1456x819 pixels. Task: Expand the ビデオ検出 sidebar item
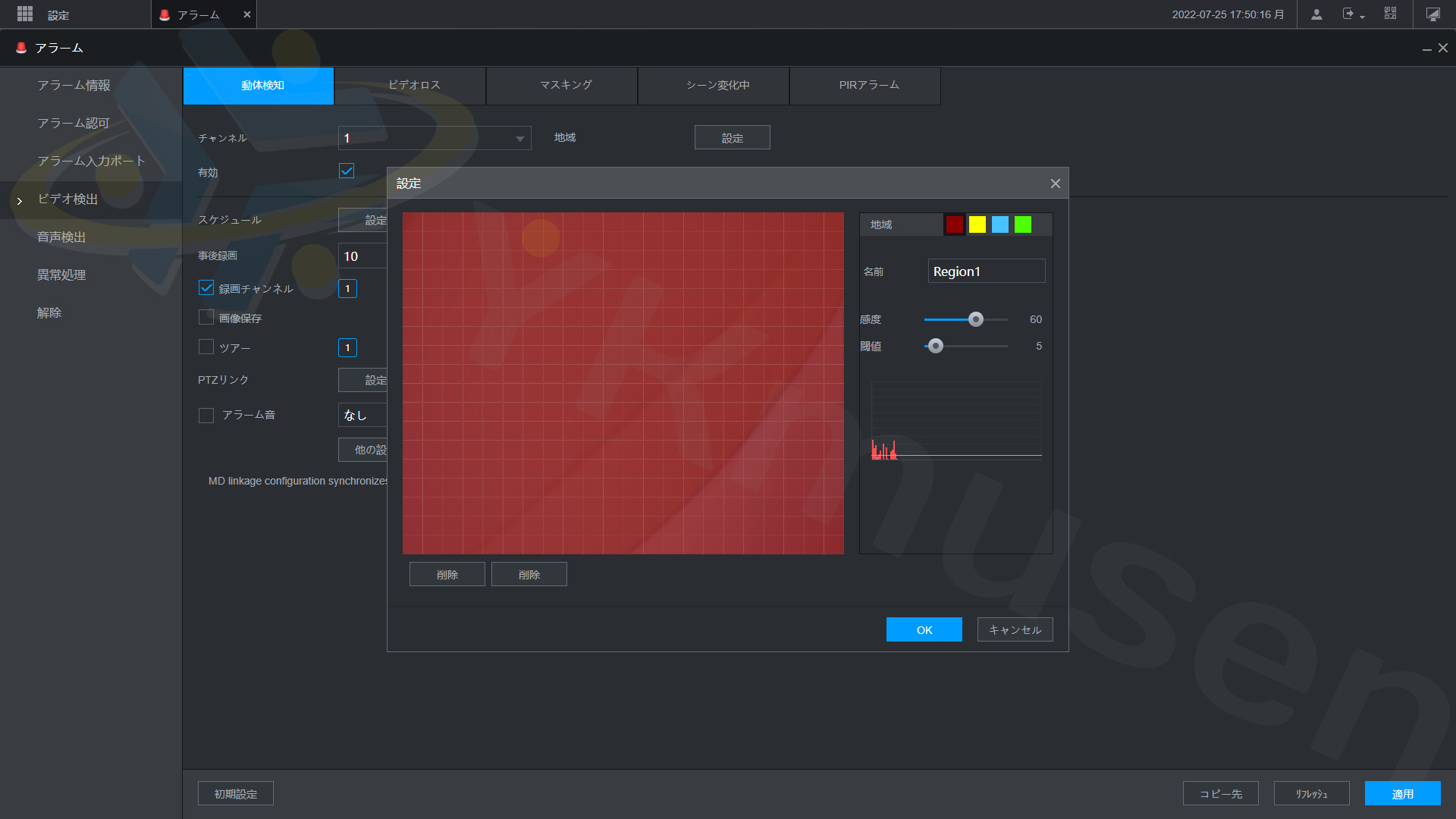[x=68, y=199]
